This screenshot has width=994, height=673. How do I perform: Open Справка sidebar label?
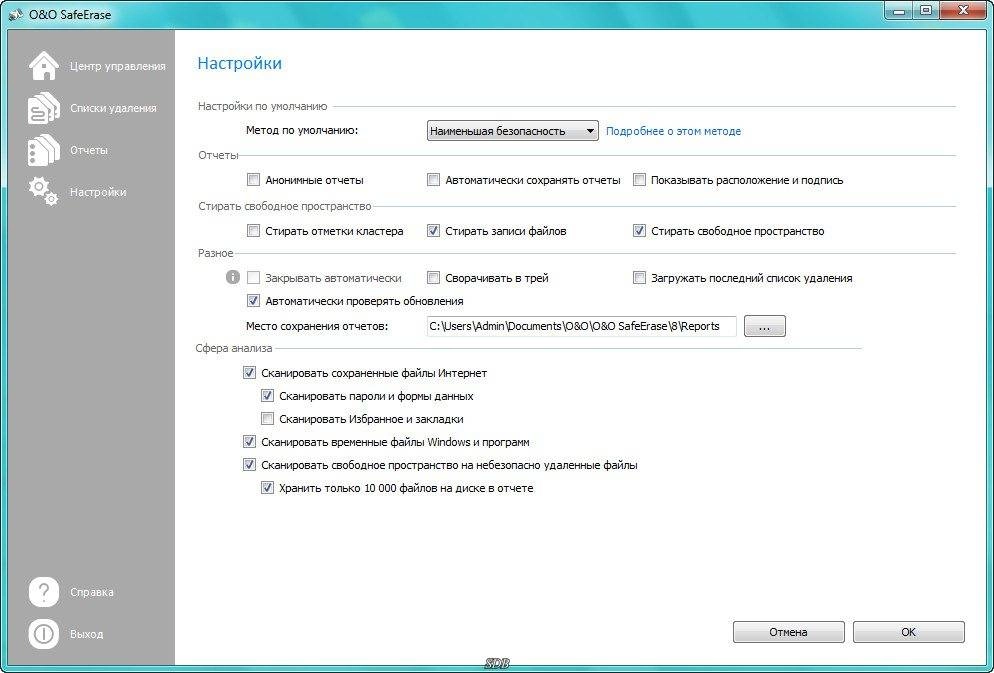(x=92, y=592)
